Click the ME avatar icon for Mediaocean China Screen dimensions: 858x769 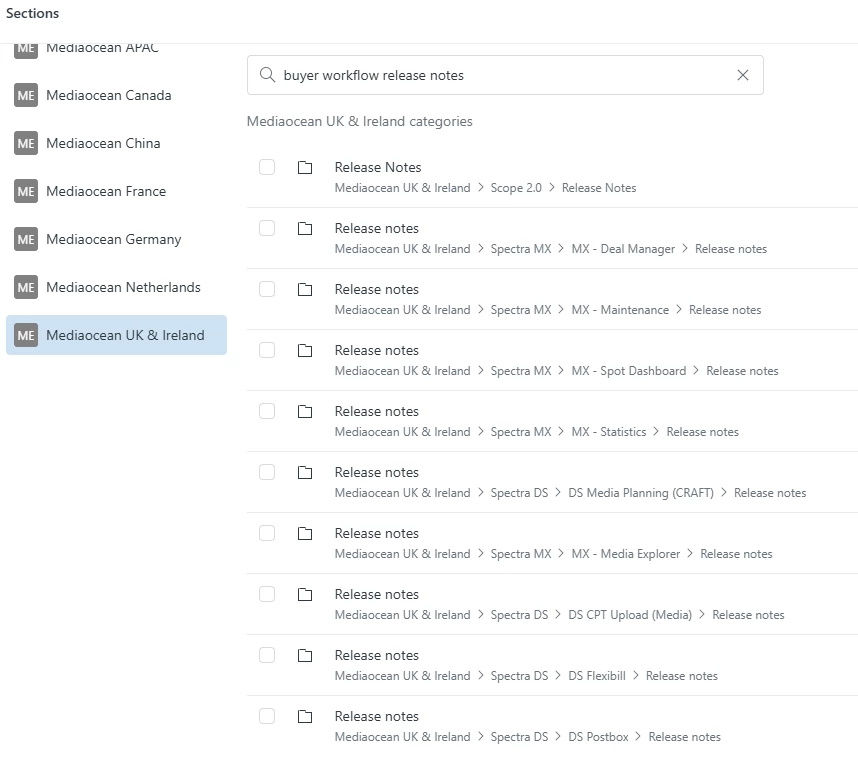point(26,143)
